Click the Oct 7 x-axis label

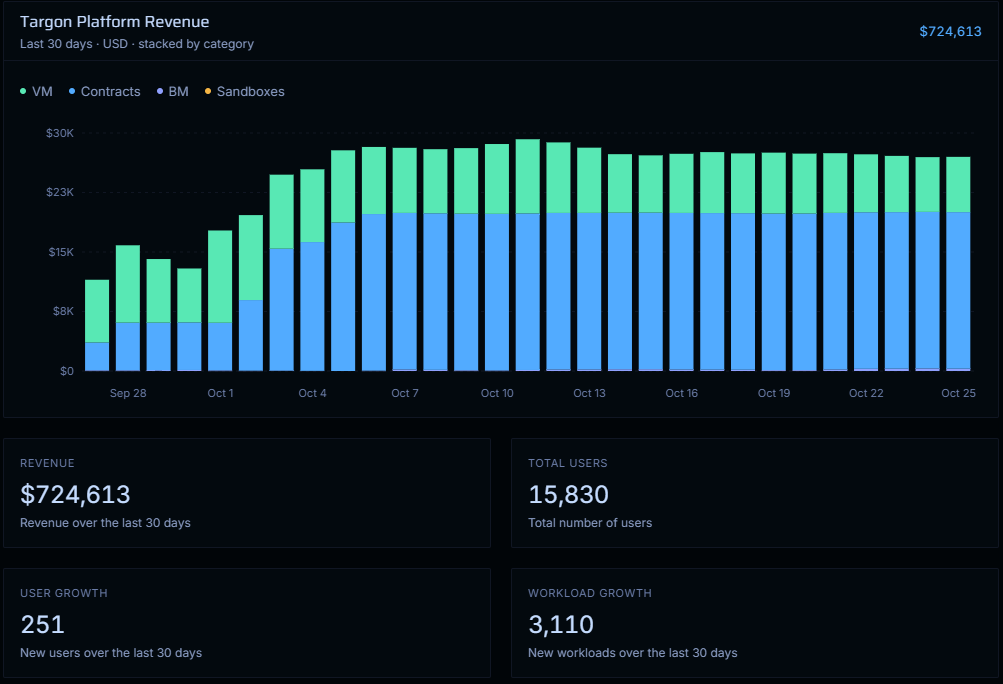click(404, 393)
